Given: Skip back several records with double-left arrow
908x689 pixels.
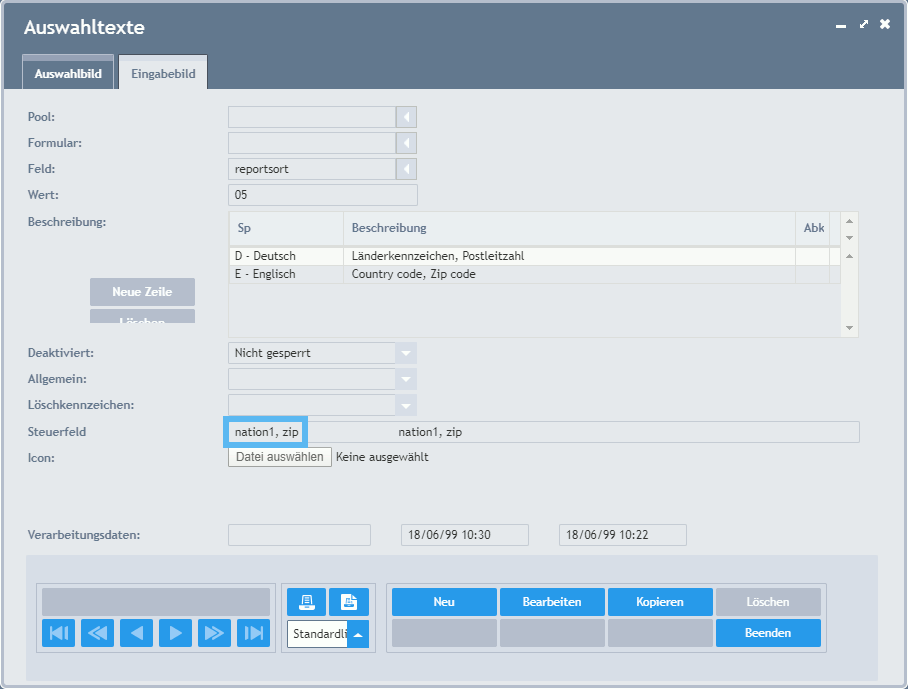Looking at the screenshot, I should [x=97, y=633].
